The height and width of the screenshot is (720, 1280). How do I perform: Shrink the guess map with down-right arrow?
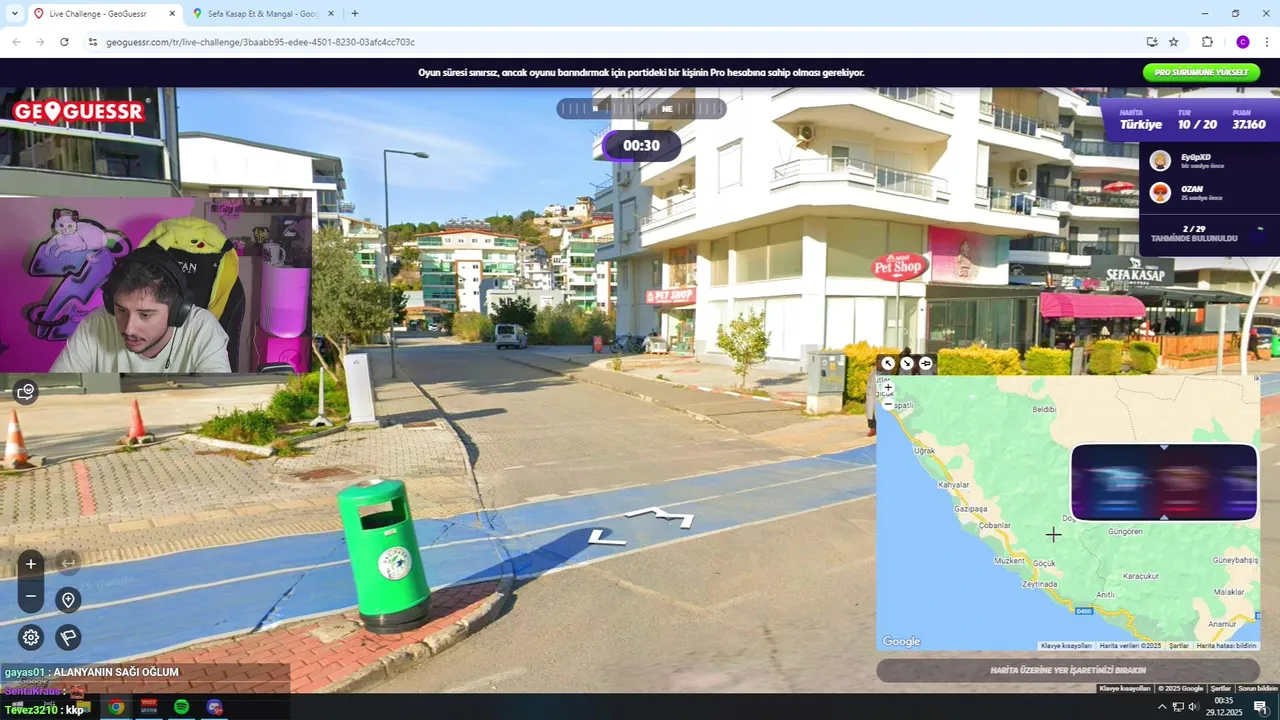click(x=906, y=363)
